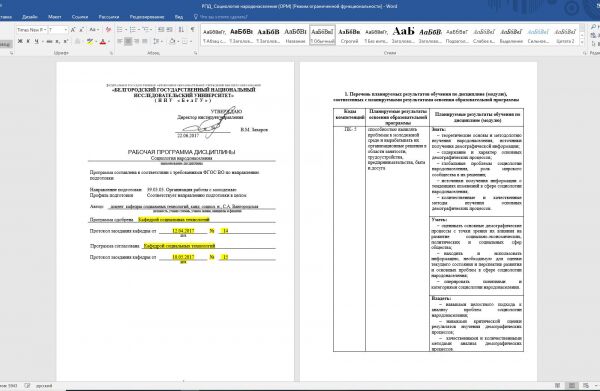Apply the Цитата 2 style
The height and width of the screenshot is (391, 600).
(565, 35)
